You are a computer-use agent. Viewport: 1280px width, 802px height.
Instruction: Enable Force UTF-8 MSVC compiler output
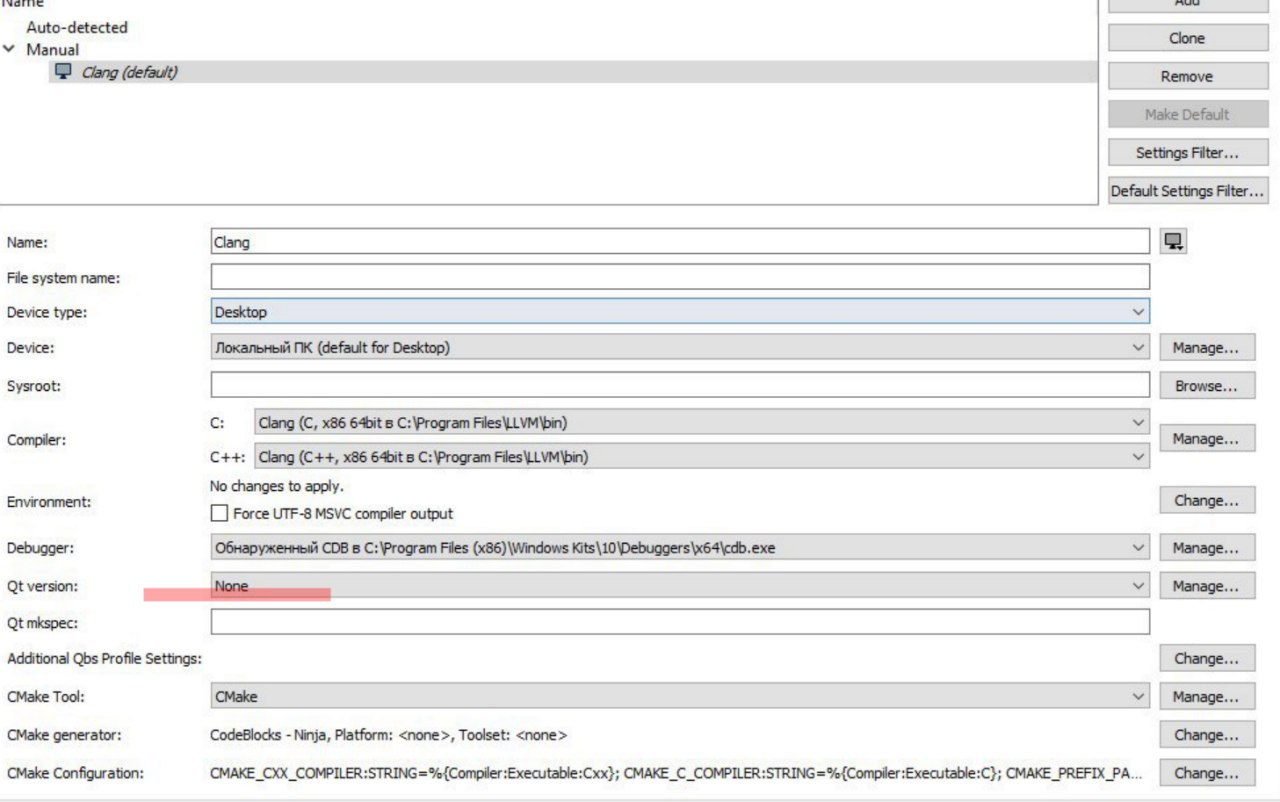tap(219, 513)
